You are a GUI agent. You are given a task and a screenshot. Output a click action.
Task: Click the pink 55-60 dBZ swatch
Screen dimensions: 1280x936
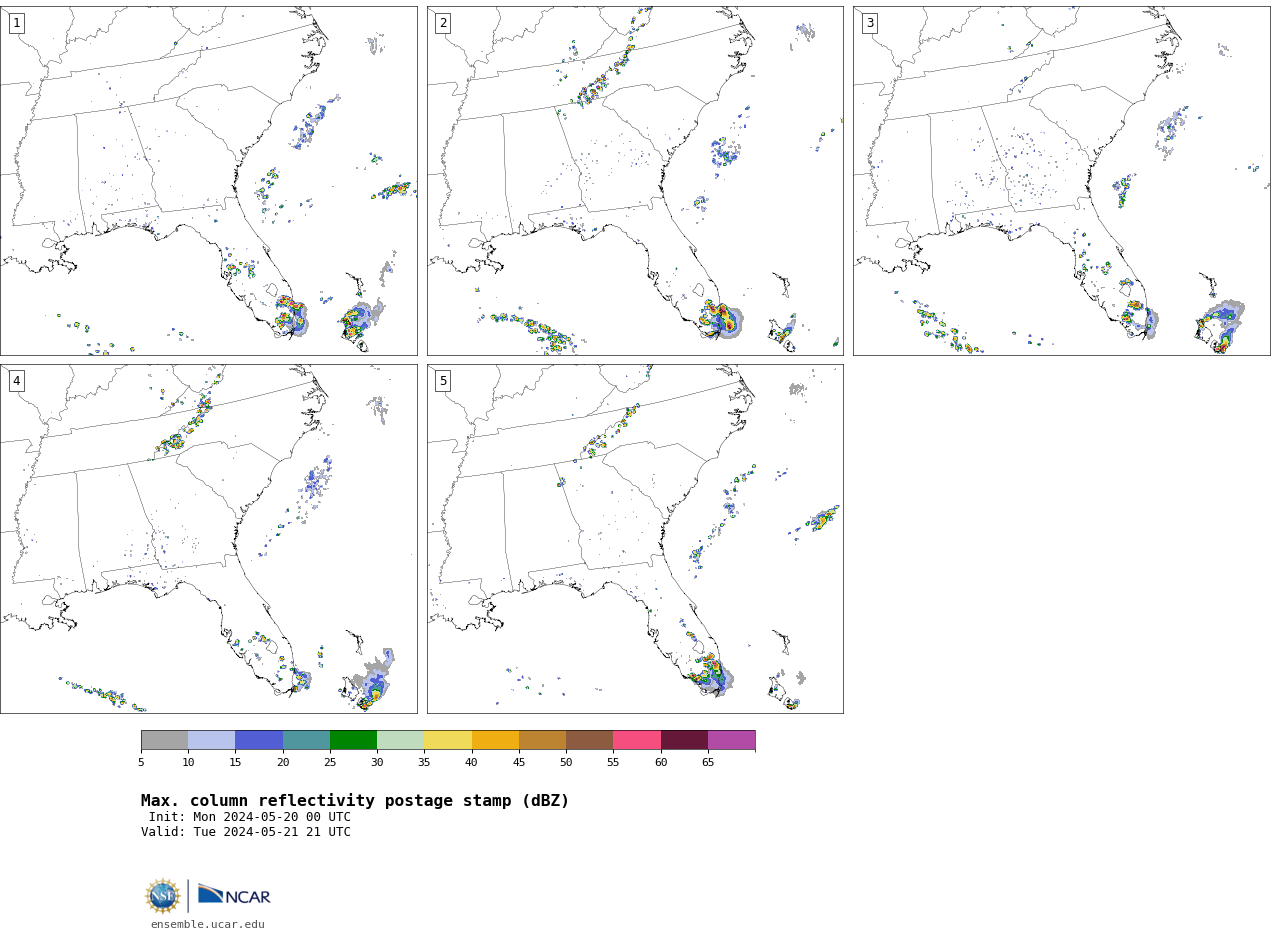tap(637, 740)
